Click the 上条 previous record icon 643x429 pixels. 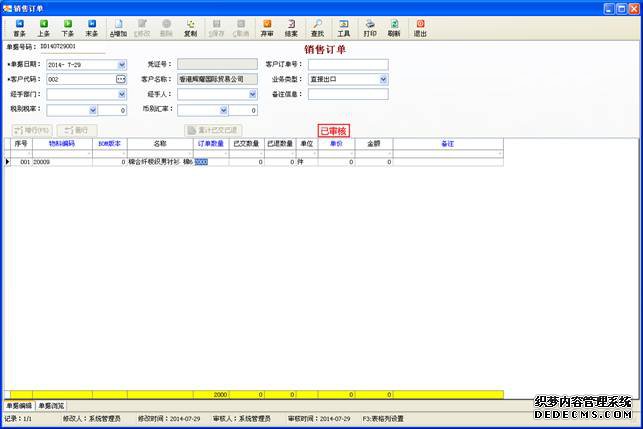[44, 27]
